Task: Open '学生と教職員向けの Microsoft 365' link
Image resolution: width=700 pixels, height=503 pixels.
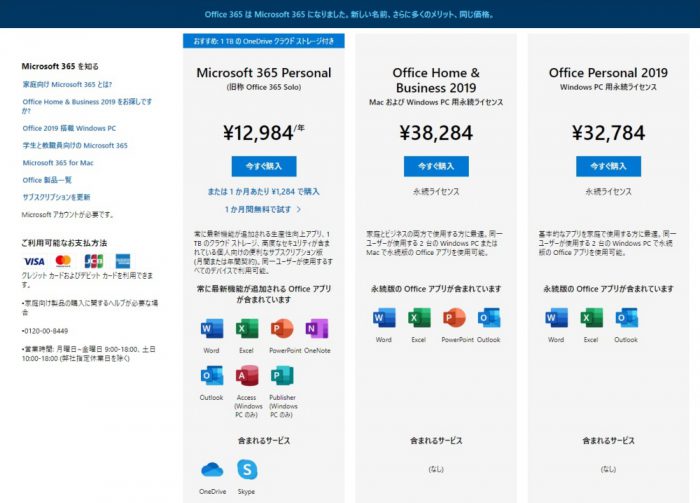Action: [x=75, y=145]
